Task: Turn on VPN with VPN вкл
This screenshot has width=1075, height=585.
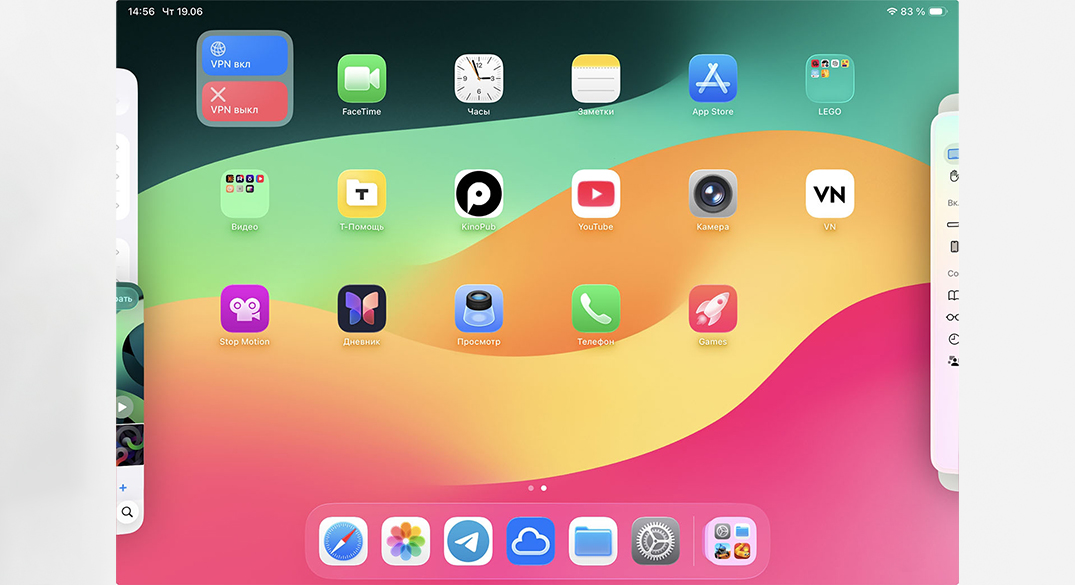Action: pyautogui.click(x=244, y=56)
